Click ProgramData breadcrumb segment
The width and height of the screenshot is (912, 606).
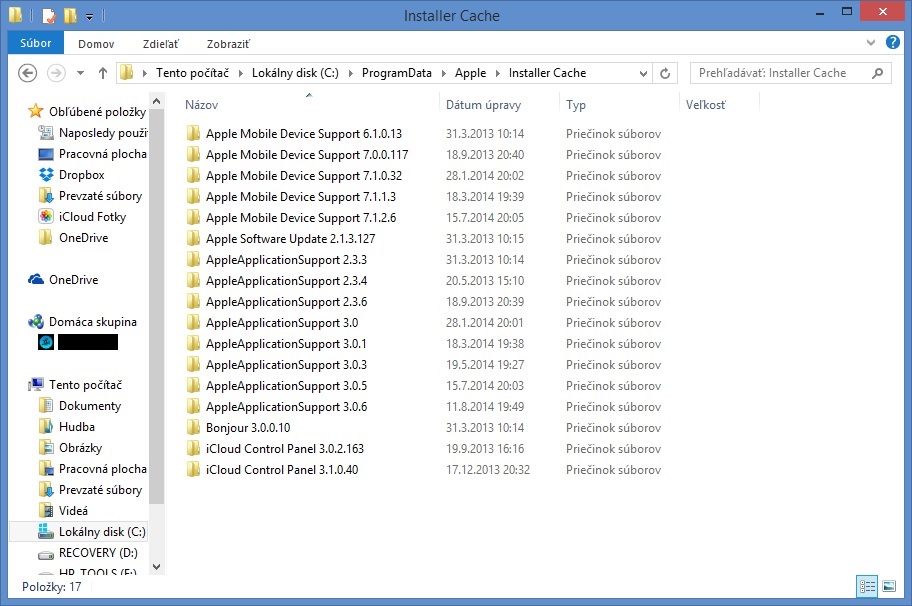point(397,73)
